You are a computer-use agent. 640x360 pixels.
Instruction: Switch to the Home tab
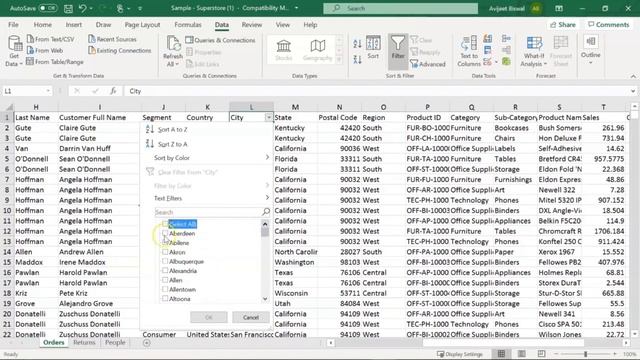[x=42, y=24]
